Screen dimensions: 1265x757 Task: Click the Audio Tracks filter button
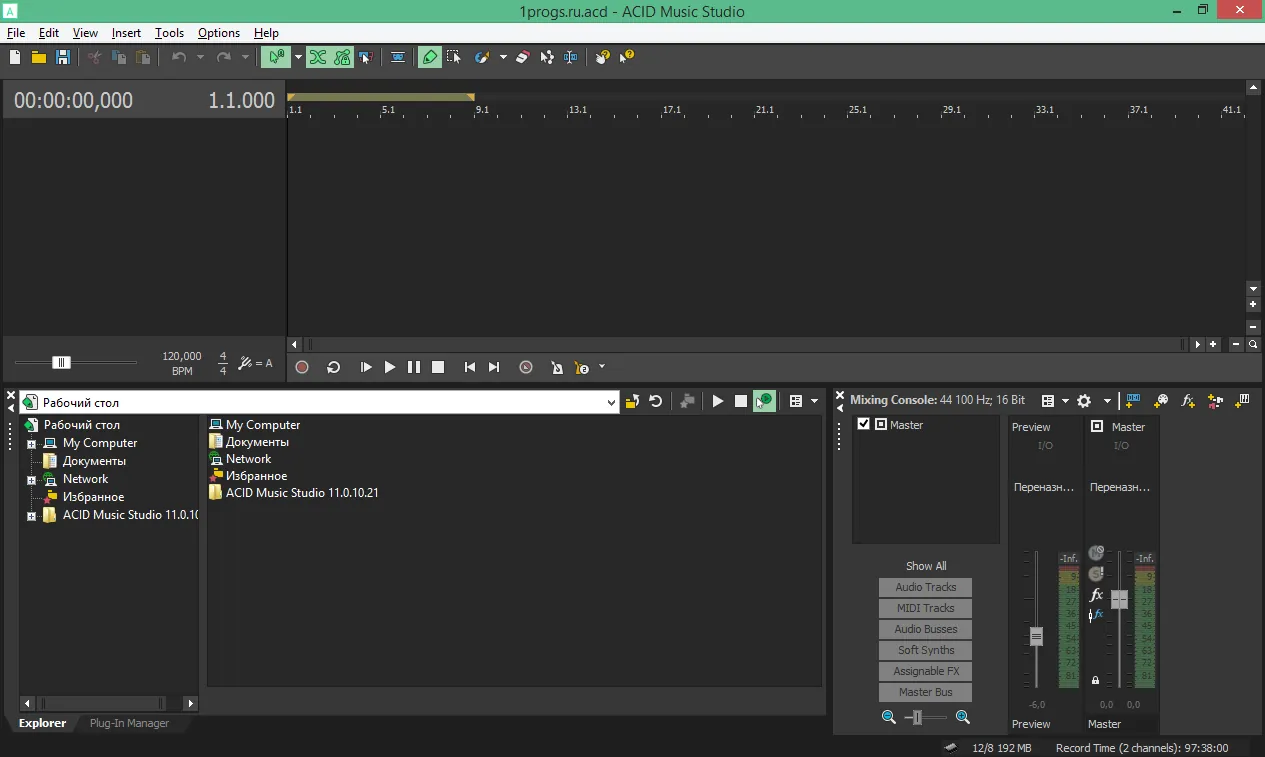click(926, 587)
